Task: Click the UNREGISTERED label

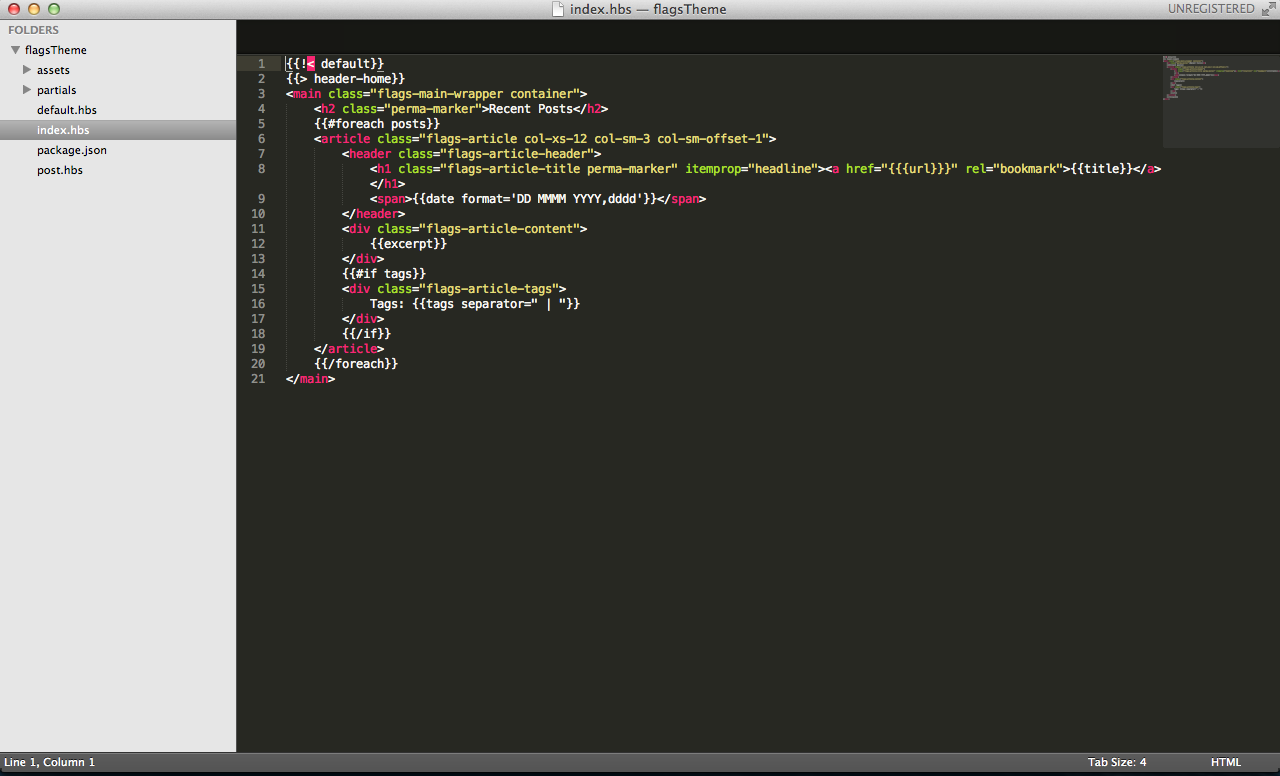Action: tap(1210, 9)
